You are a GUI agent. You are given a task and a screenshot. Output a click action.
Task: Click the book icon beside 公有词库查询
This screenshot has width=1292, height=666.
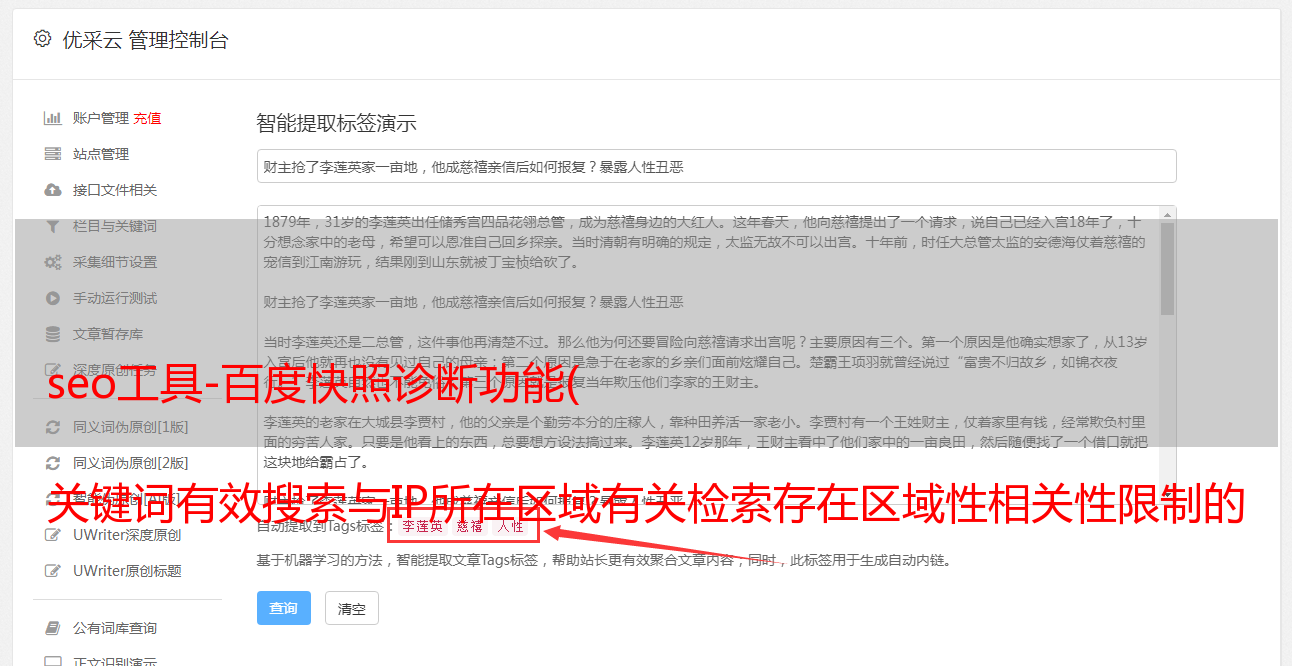click(x=53, y=628)
